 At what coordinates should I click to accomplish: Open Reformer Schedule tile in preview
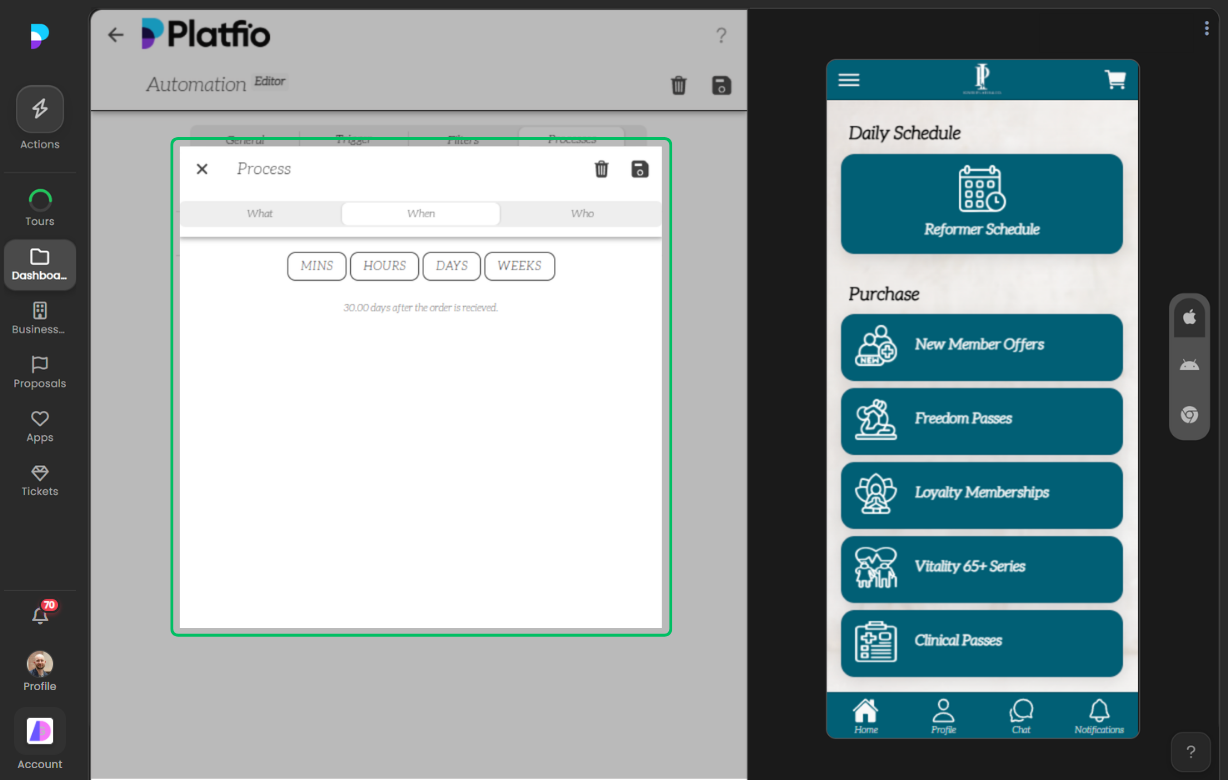(x=981, y=204)
